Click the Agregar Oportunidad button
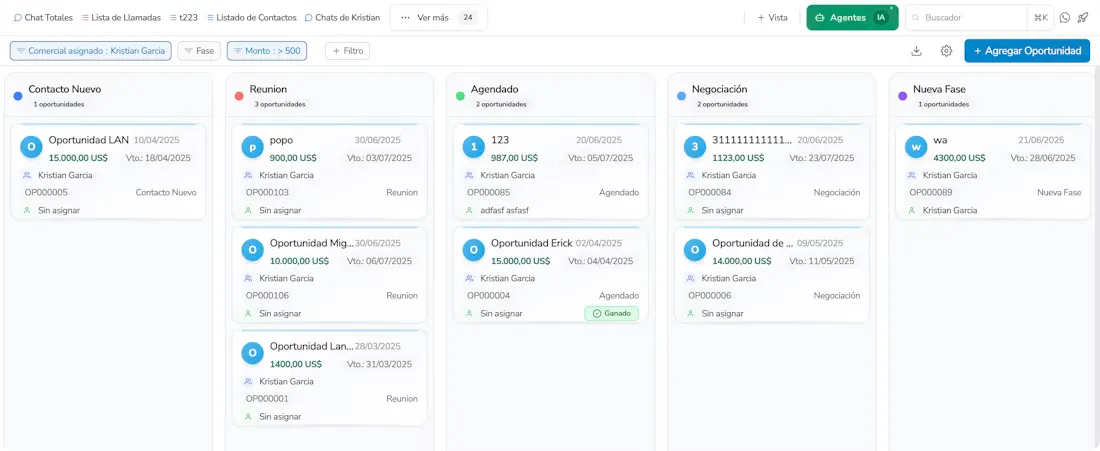 tap(1026, 51)
